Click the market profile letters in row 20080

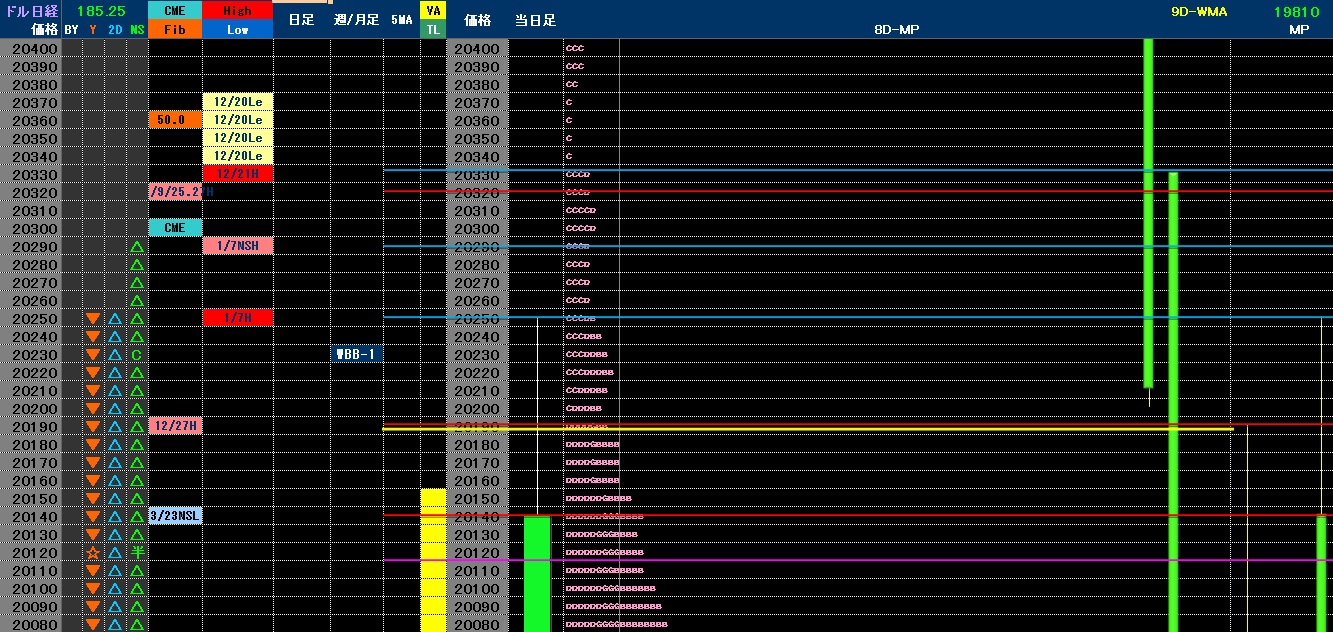pyautogui.click(x=616, y=625)
